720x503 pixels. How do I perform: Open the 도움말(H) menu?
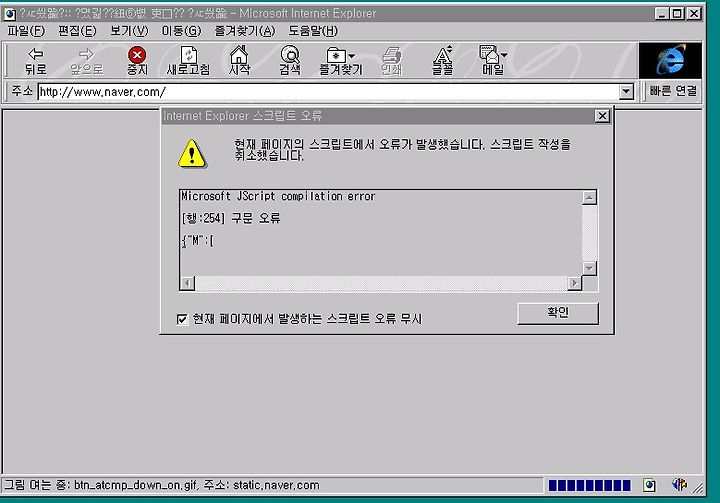click(x=313, y=31)
